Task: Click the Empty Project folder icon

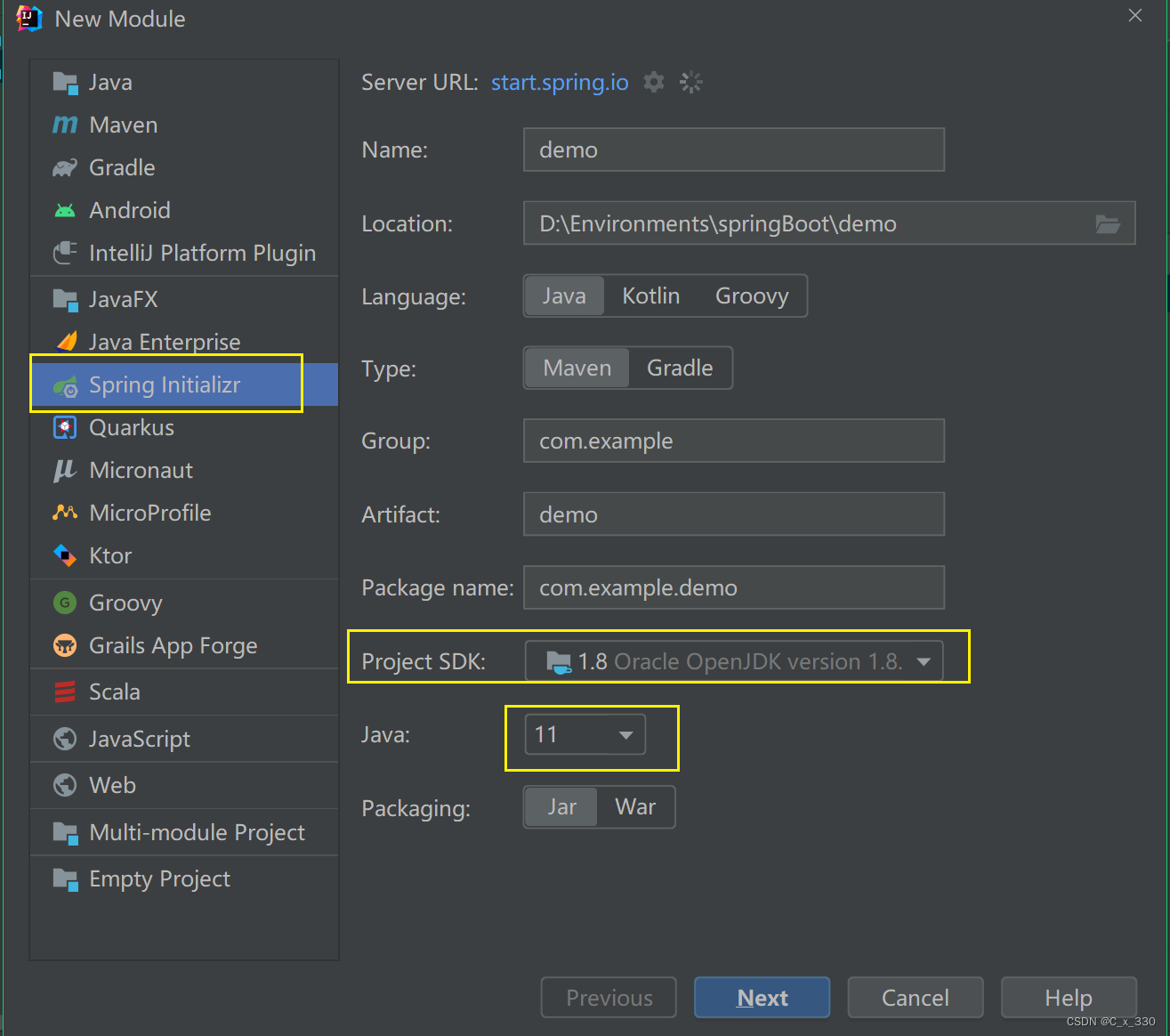Action: tap(65, 879)
